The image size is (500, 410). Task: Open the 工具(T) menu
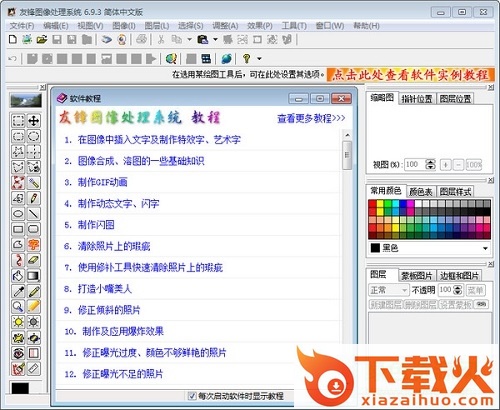click(294, 26)
